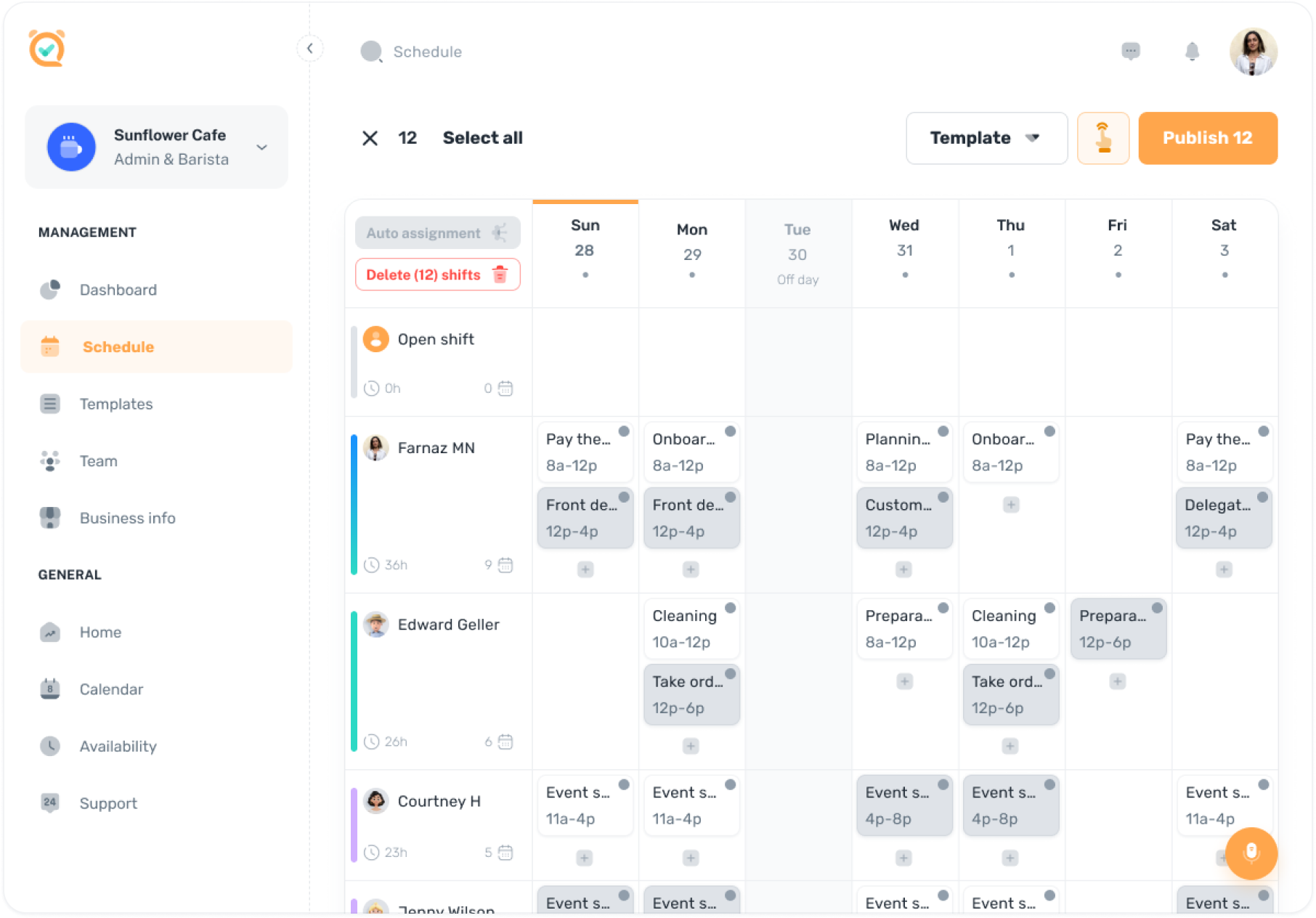The image size is (1316, 918).
Task: Click the floating orange microphone button
Action: point(1251,853)
